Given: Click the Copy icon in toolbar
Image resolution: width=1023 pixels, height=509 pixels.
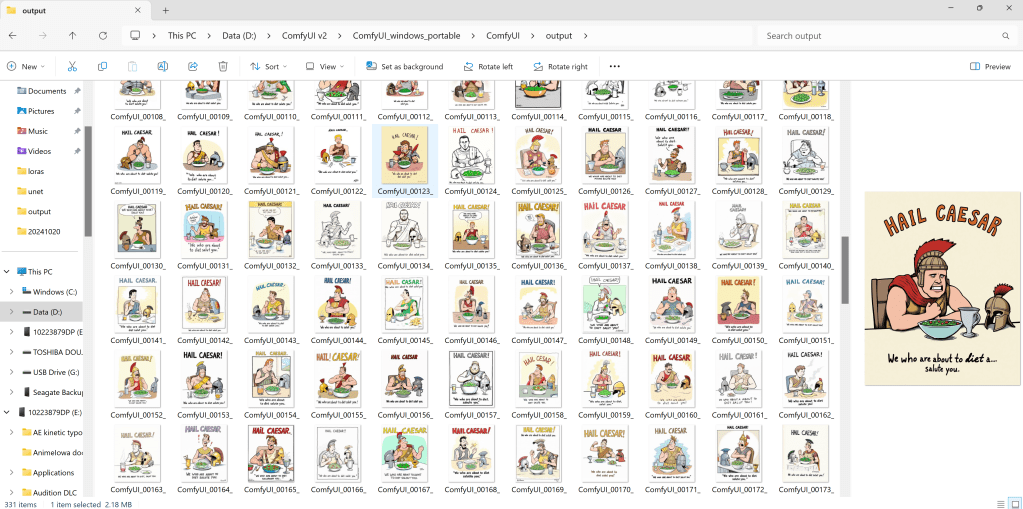Looking at the screenshot, I should (102, 66).
